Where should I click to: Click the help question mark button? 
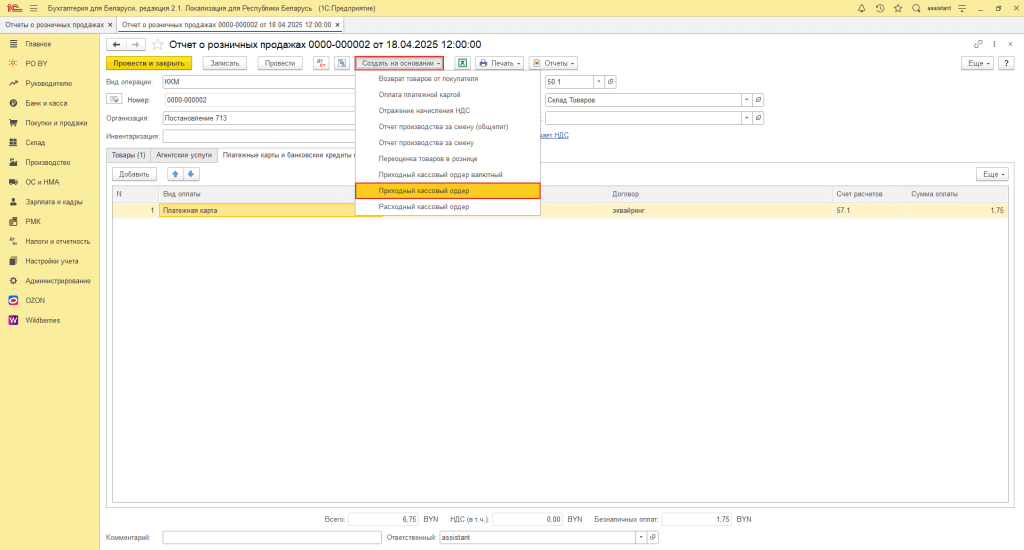[x=1006, y=63]
